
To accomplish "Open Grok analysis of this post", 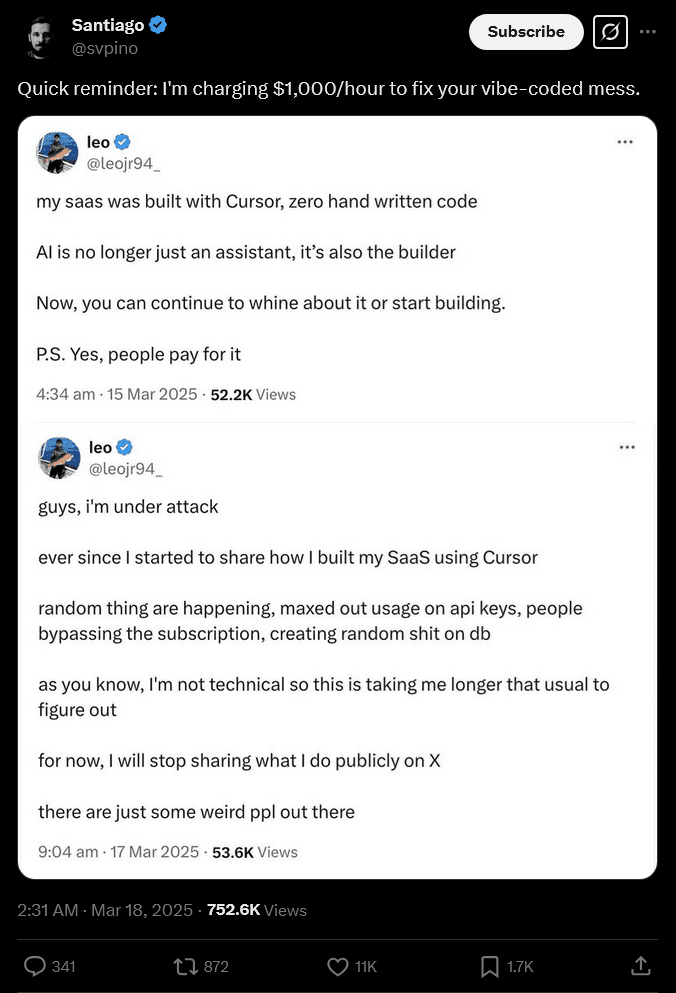I will (610, 31).
